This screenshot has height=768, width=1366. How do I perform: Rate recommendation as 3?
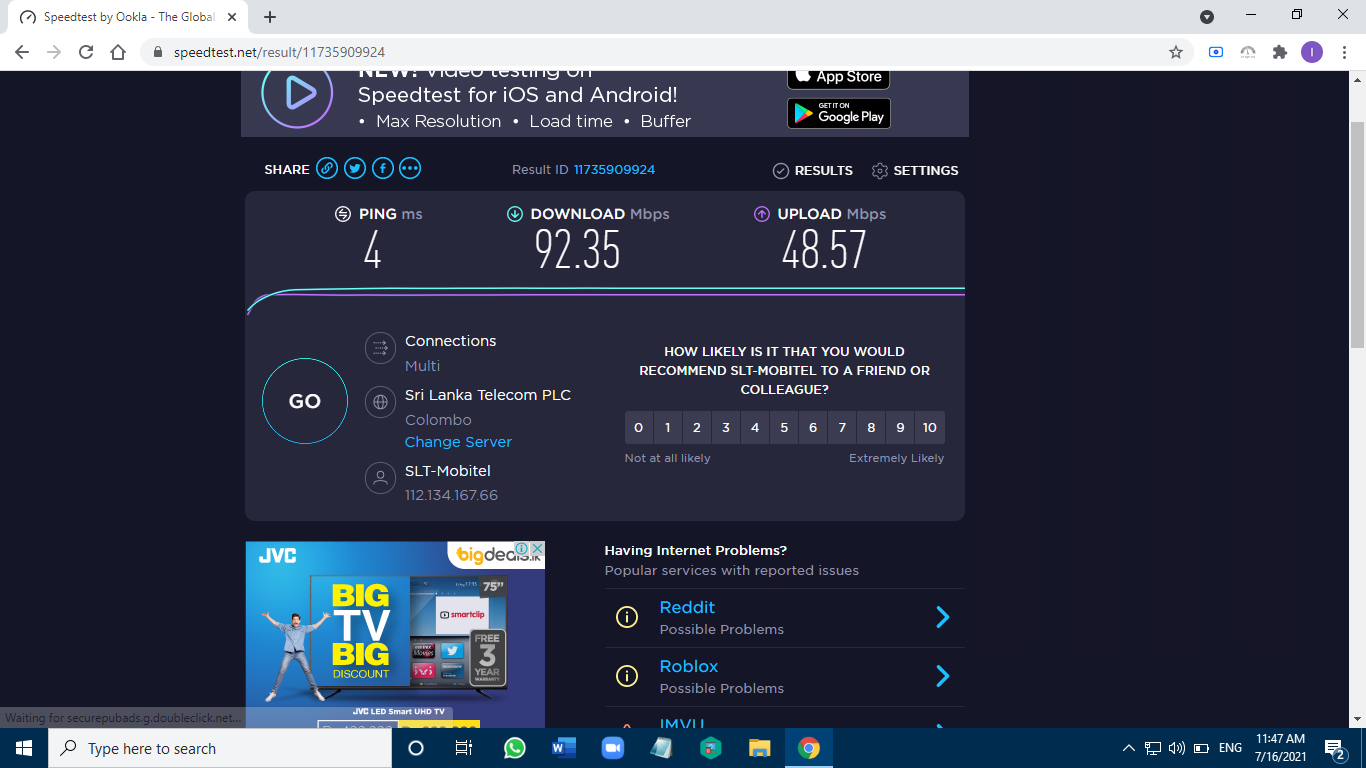pyautogui.click(x=726, y=428)
